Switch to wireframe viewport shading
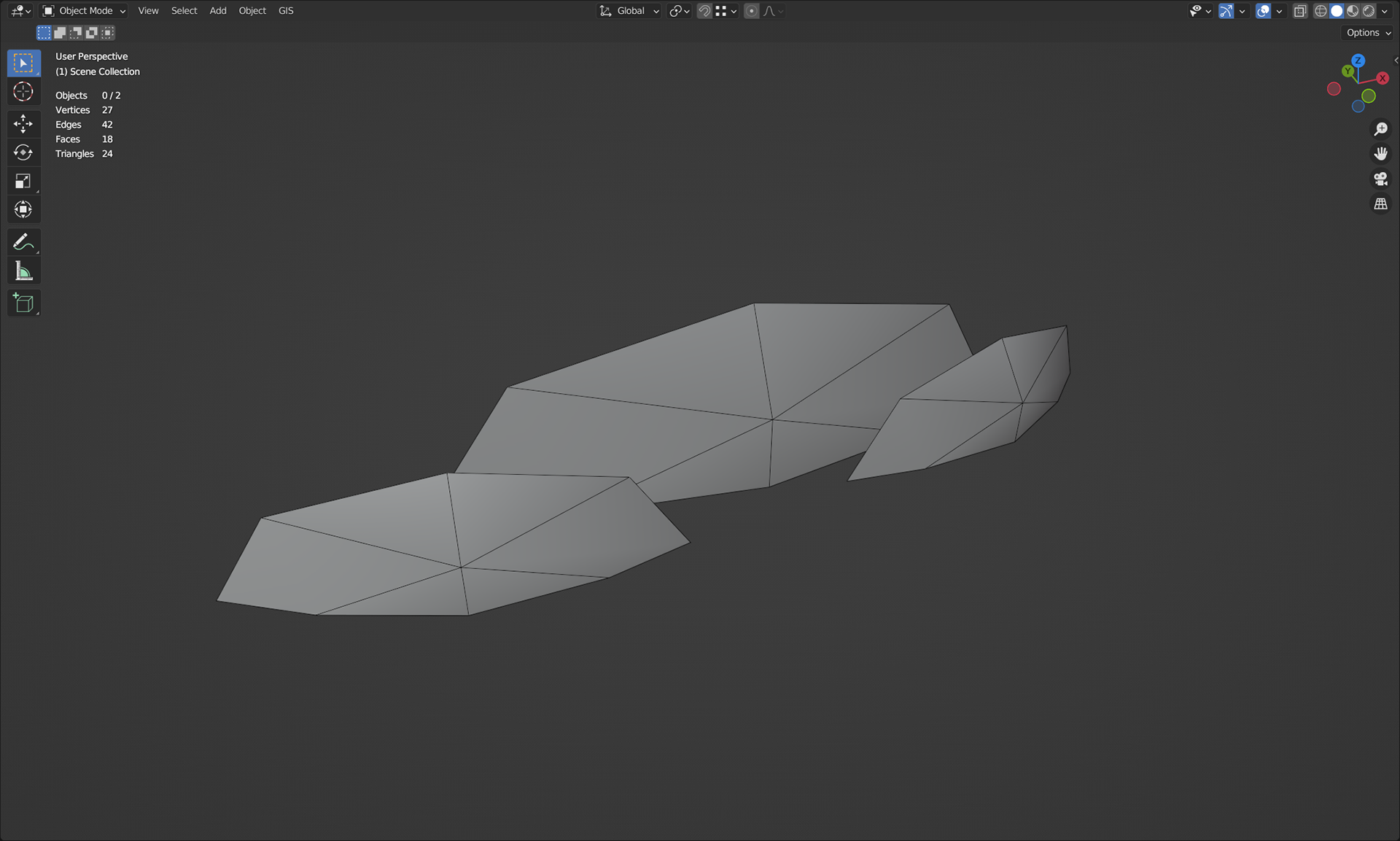This screenshot has height=841, width=1400. [1321, 11]
